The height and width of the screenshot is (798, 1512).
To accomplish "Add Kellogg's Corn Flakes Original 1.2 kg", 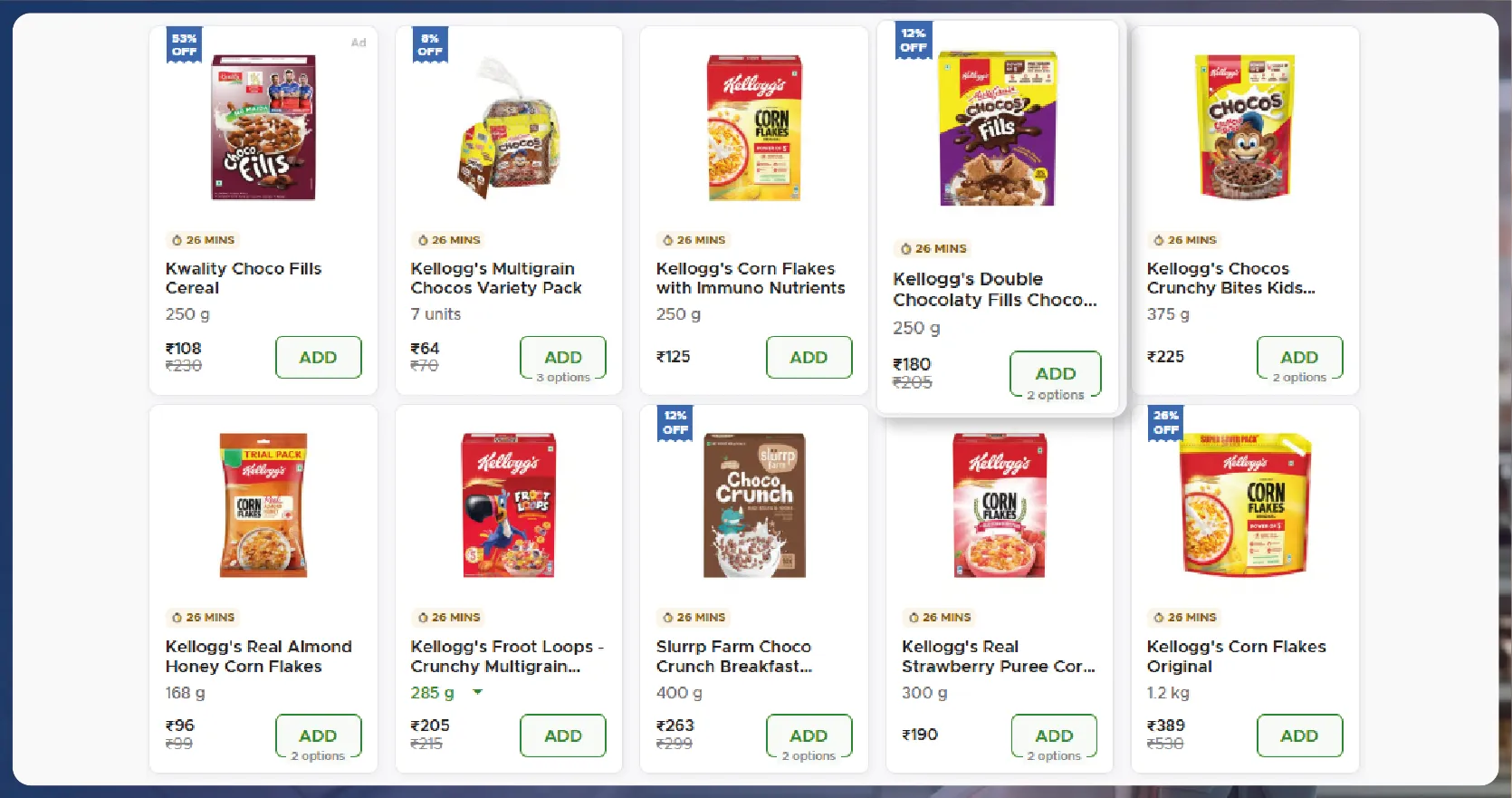I will (1298, 736).
